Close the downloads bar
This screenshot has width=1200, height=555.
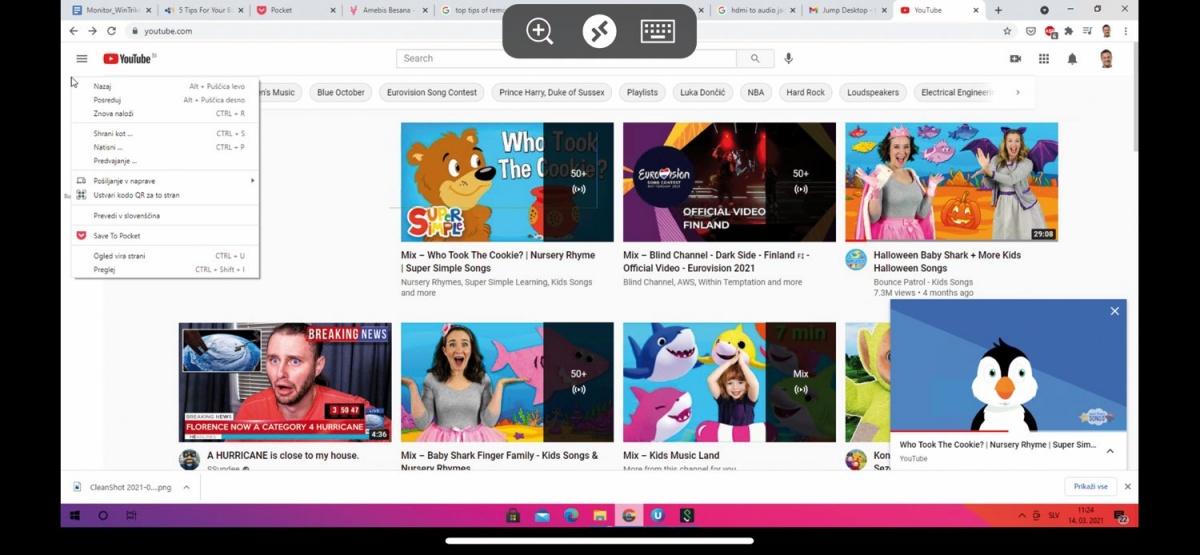click(1127, 487)
